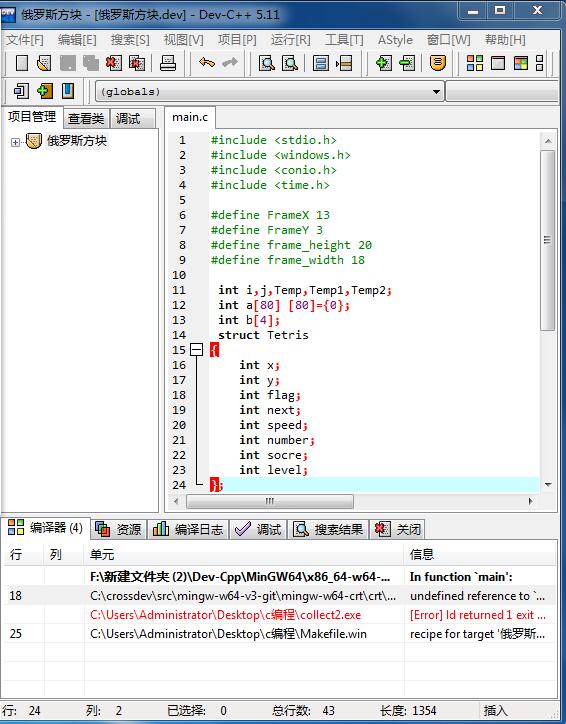Click the 行 column header
566x724 pixels.
point(24,554)
